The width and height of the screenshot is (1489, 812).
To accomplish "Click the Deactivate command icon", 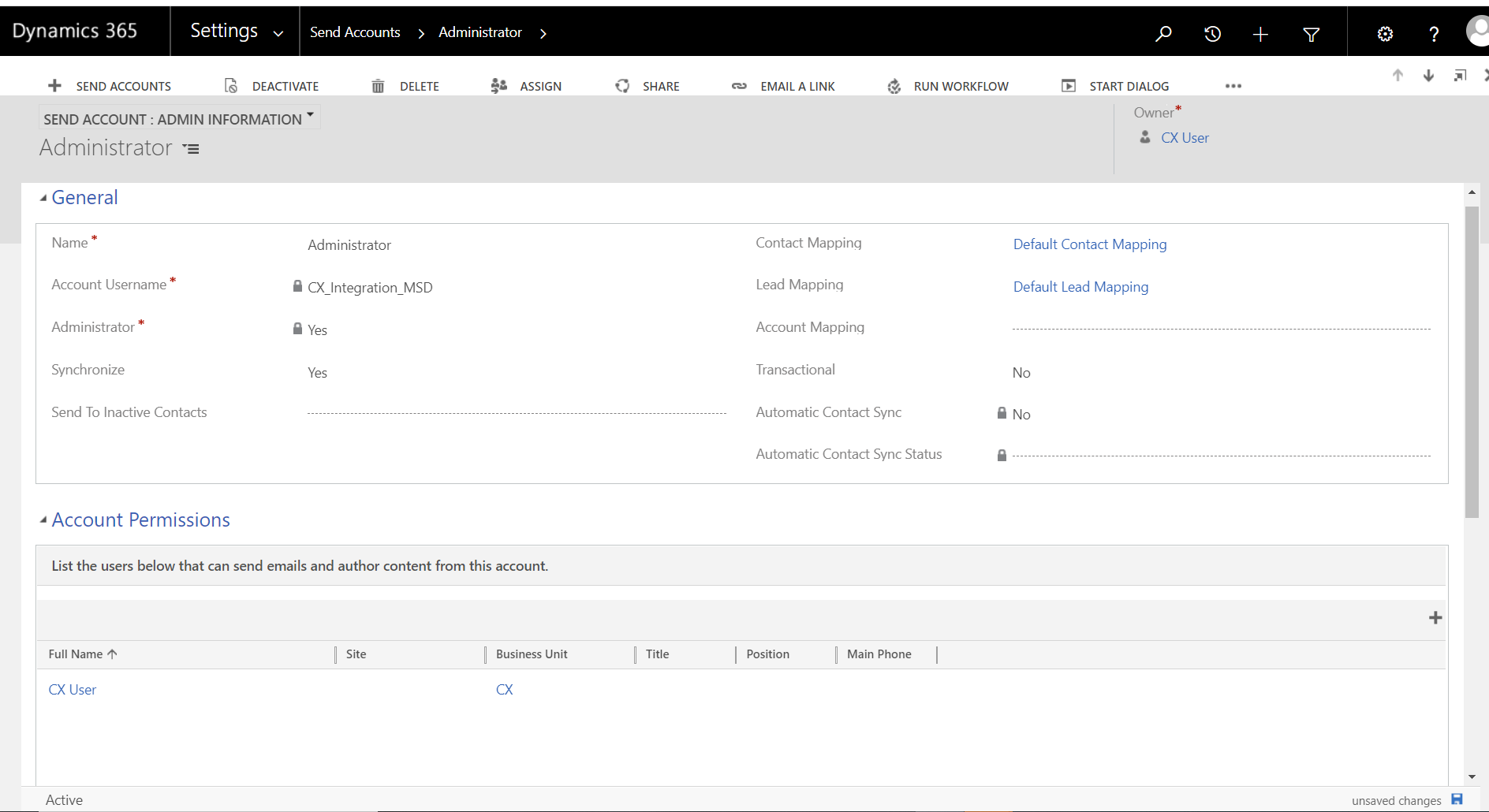I will tap(231, 85).
